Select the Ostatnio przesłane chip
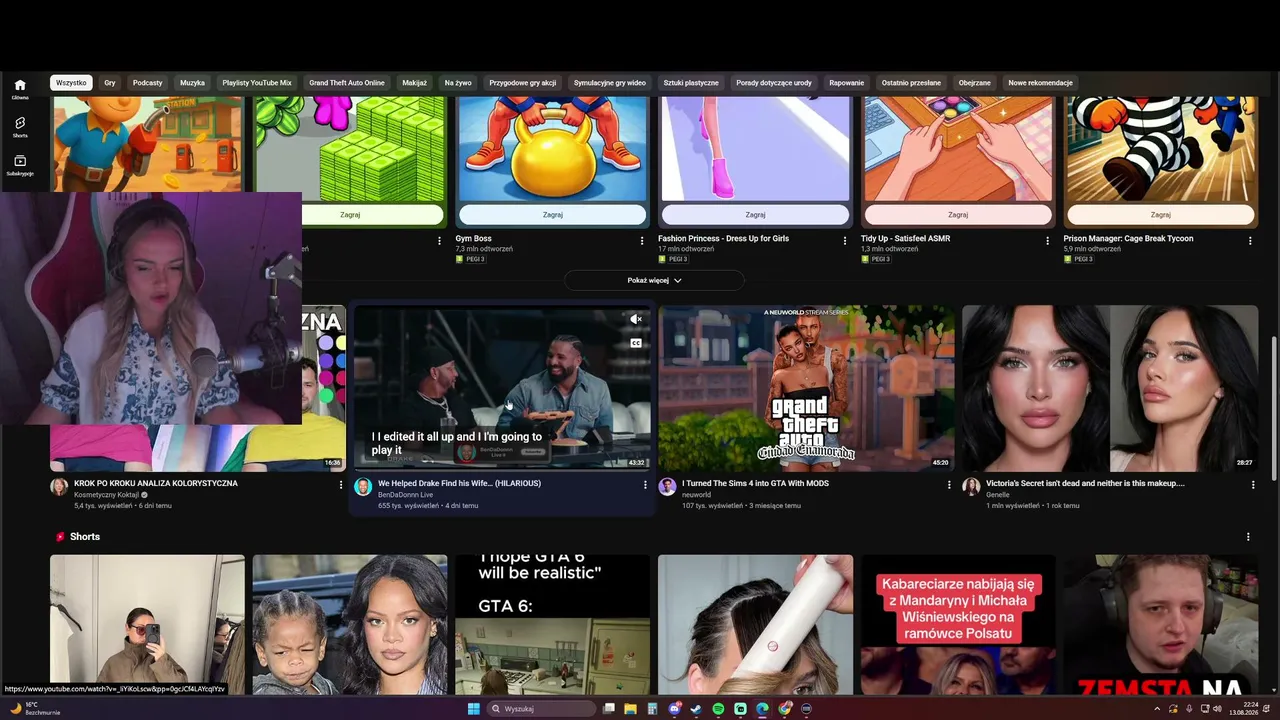This screenshot has height=720, width=1280. click(x=911, y=83)
